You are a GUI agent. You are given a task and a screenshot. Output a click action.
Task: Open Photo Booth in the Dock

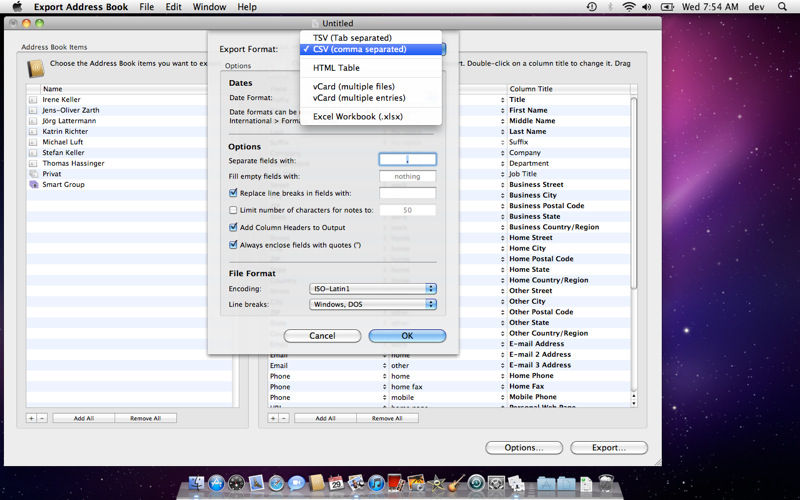click(396, 483)
